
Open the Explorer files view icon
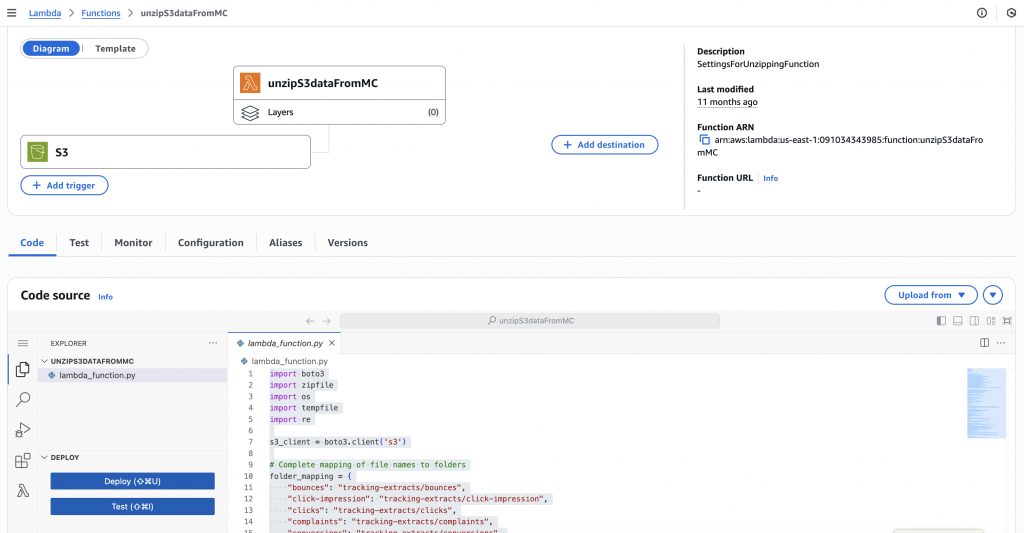[23, 370]
